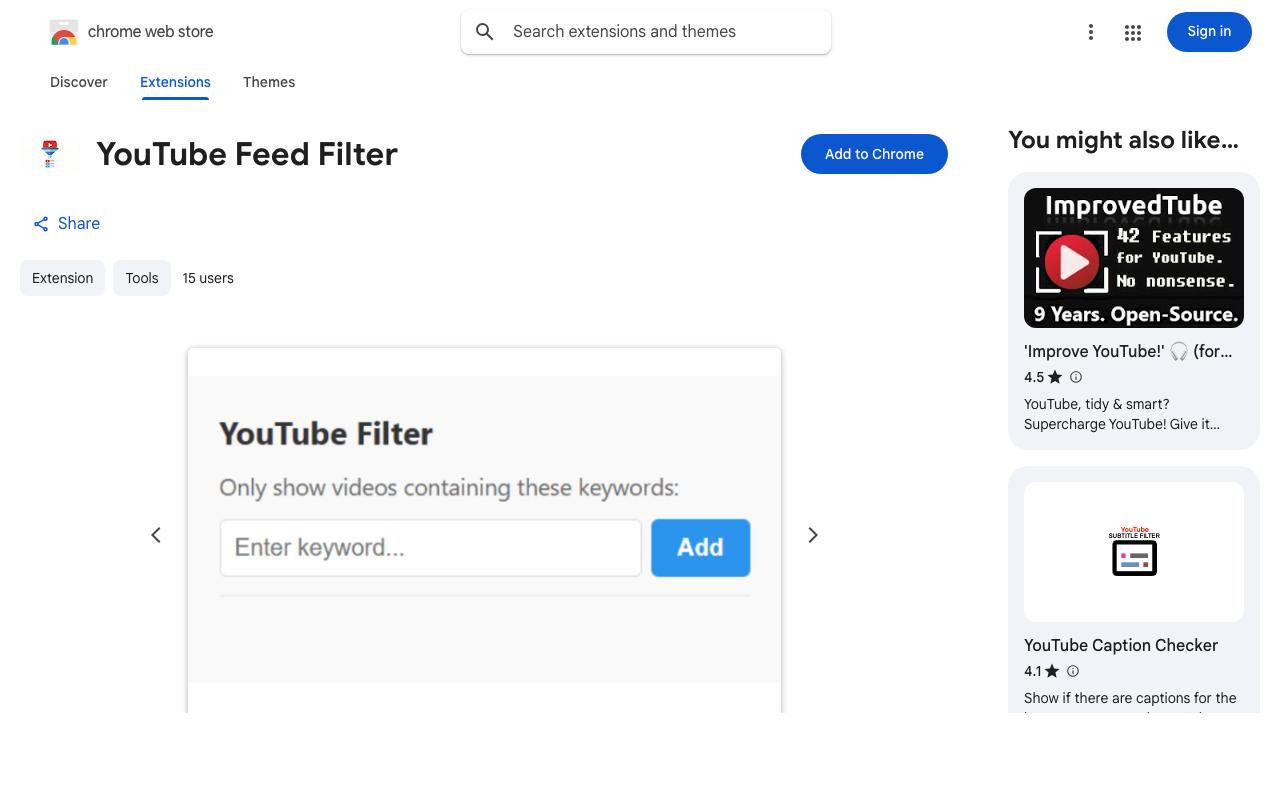
Task: Switch to the Discover tab
Action: coord(79,82)
